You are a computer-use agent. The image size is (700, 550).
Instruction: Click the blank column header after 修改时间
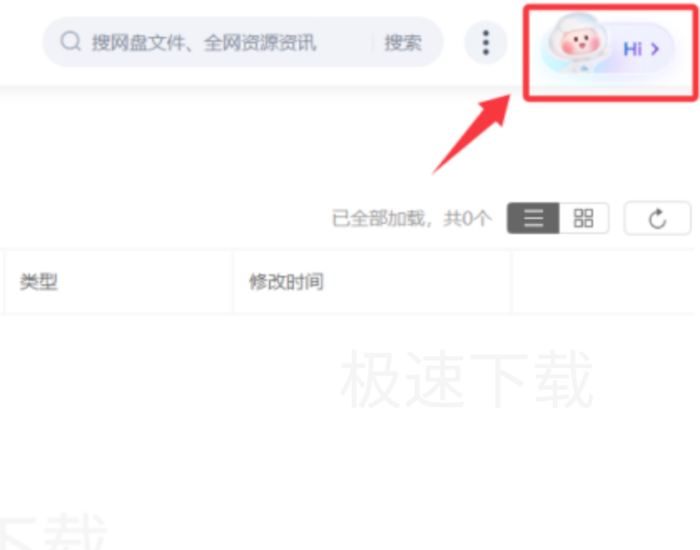(603, 282)
